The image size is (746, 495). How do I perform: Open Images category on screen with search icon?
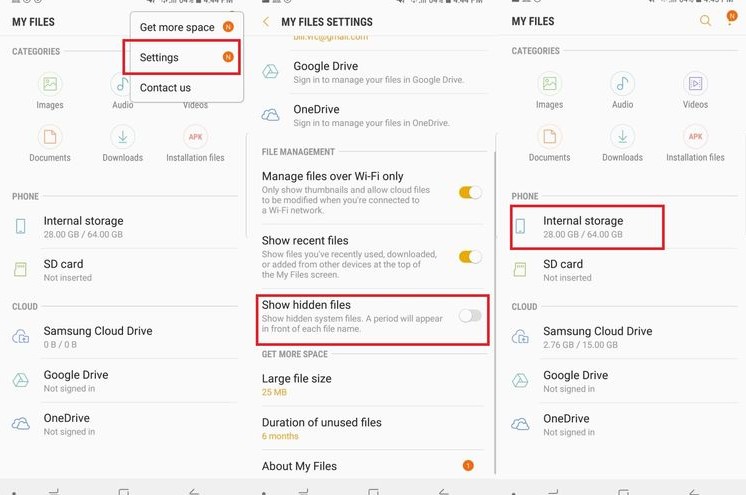550,90
